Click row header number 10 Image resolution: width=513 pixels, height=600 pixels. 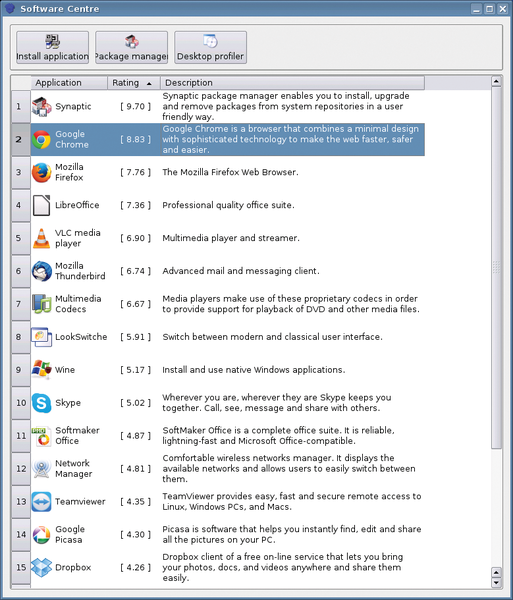tap(21, 403)
